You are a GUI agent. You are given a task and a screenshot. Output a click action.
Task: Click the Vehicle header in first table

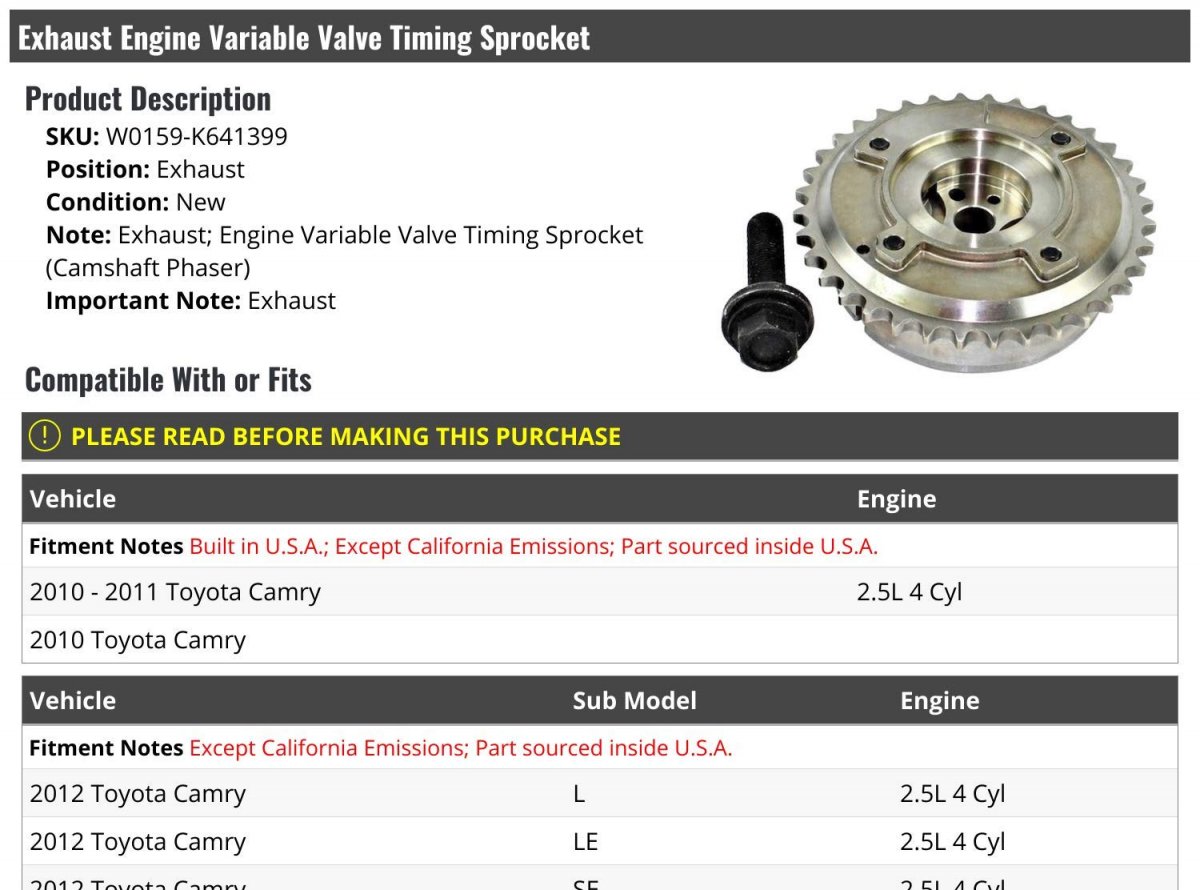[73, 499]
